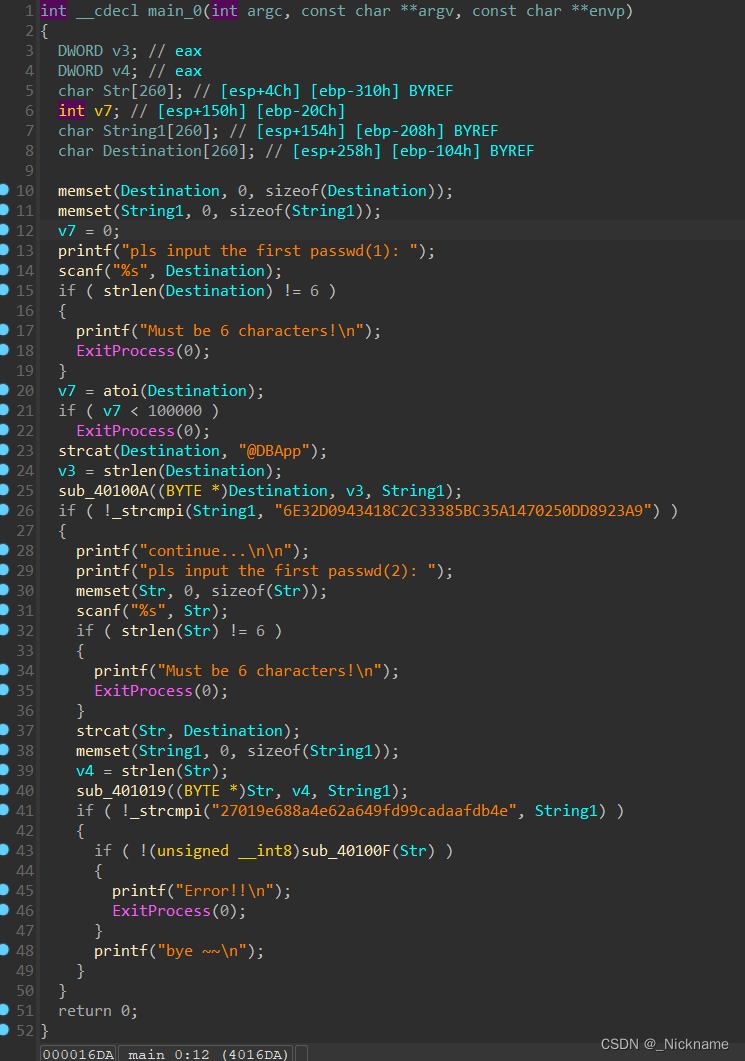Toggle breakpoint dot on line 15
The image size is (745, 1061).
(3, 290)
